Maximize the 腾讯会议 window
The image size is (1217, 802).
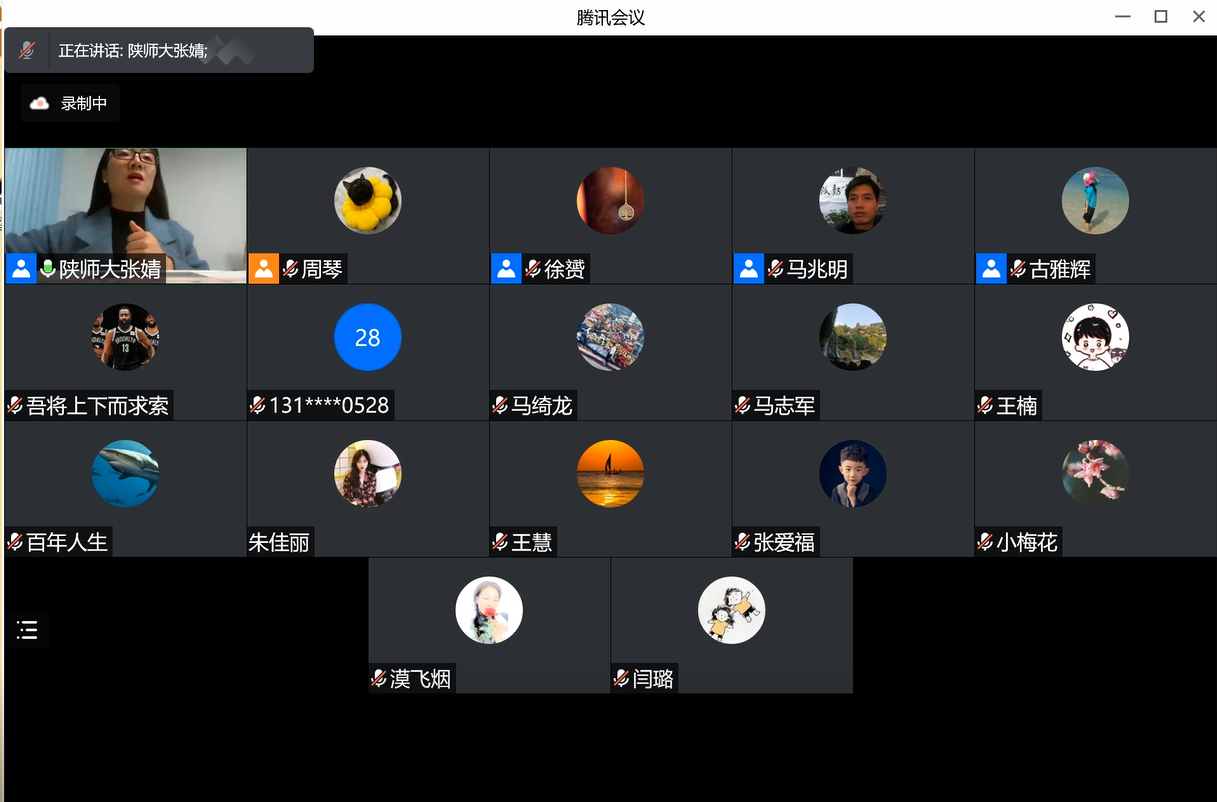[x=1161, y=16]
